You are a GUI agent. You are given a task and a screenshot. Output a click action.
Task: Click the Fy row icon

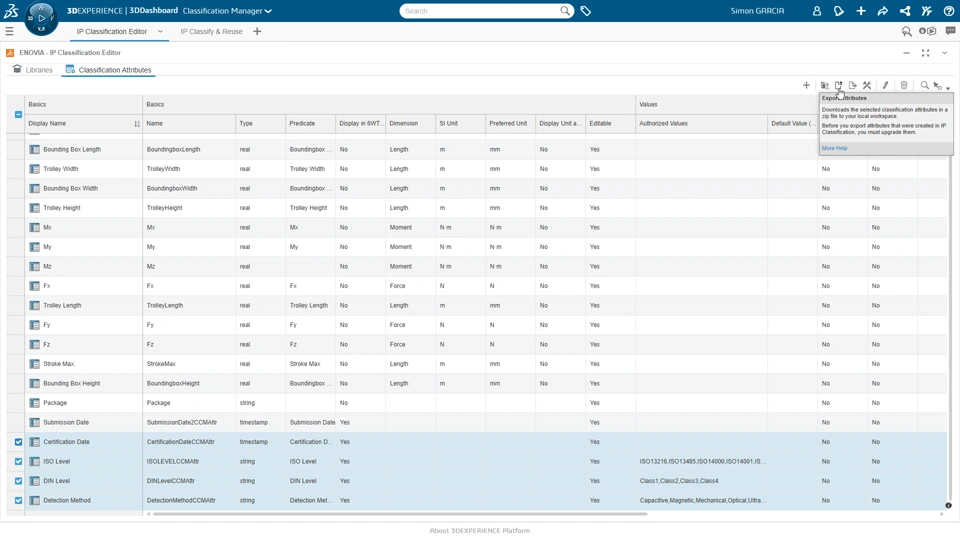[34, 325]
